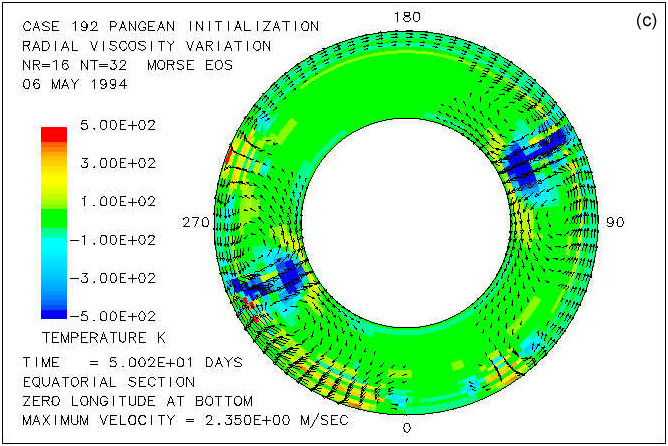This screenshot has height=446, width=668.
Task: Select the 270 degree longitude label
Action: click(192, 222)
